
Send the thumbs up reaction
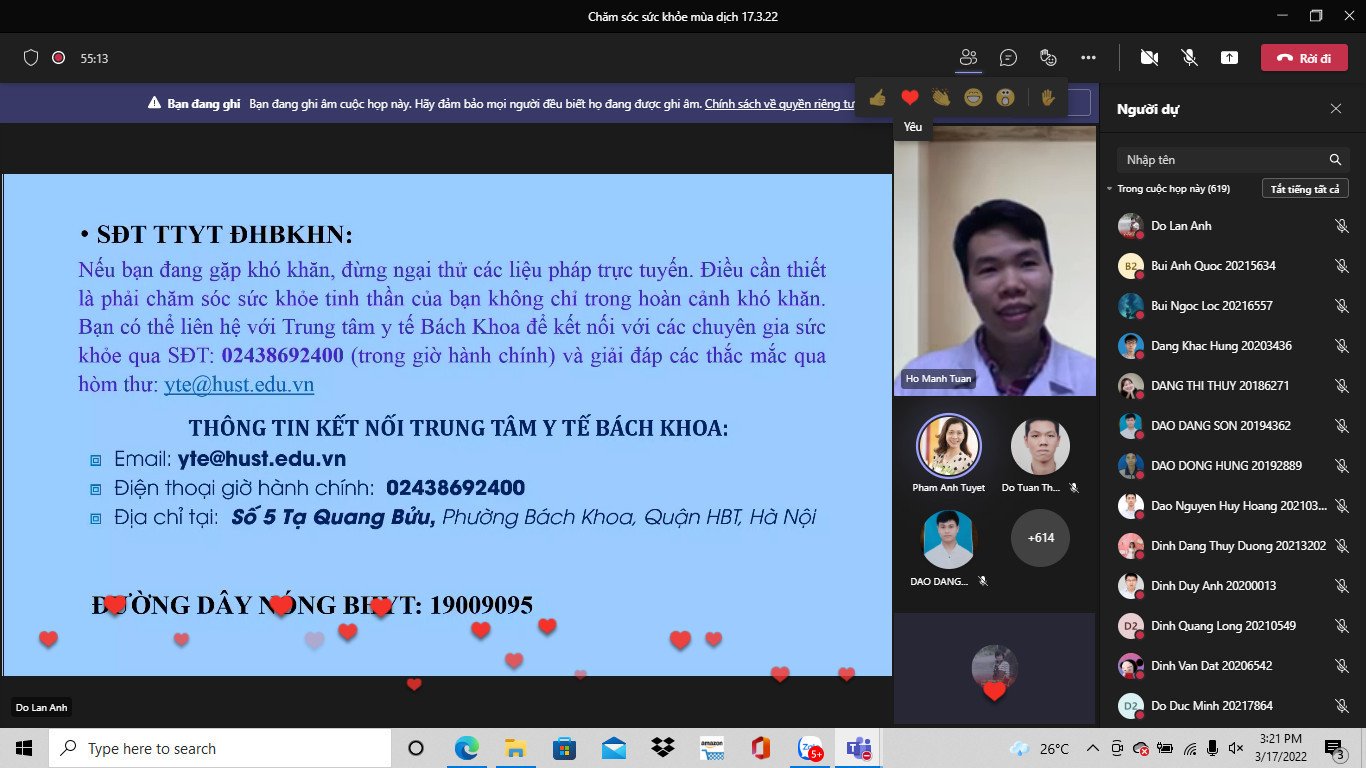878,98
